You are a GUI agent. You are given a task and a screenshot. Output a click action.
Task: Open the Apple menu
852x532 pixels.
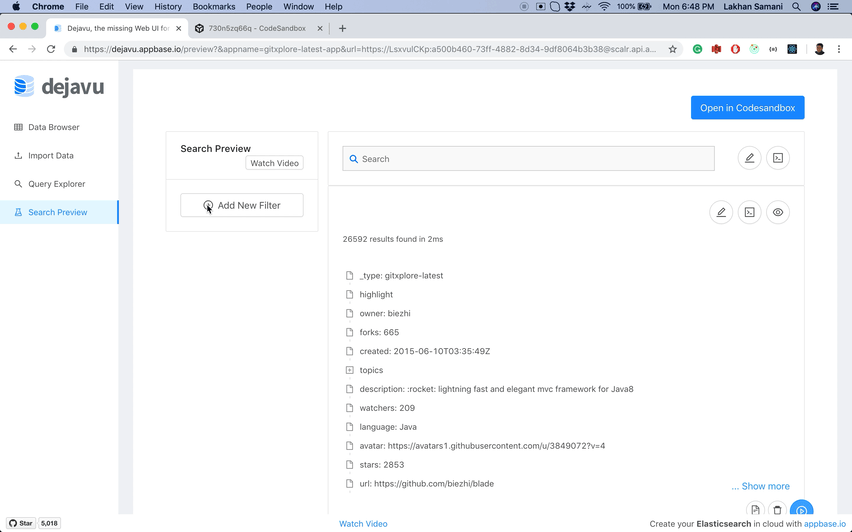(x=16, y=7)
